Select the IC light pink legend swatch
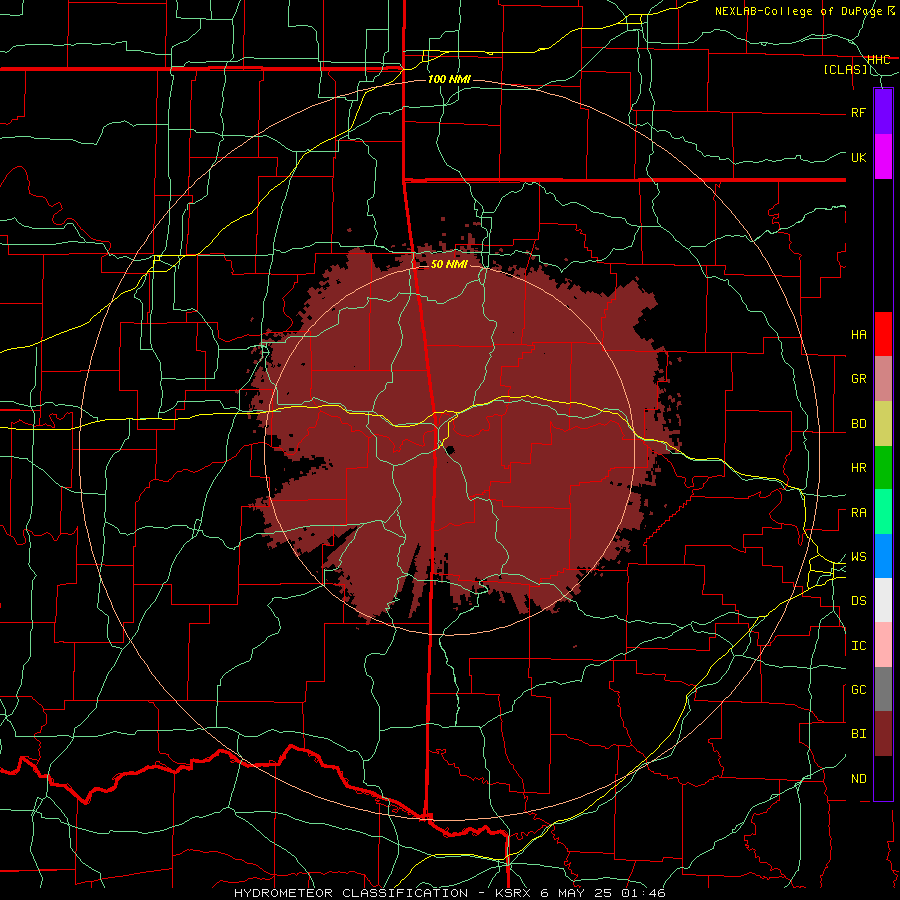The width and height of the screenshot is (900, 900). (883, 645)
